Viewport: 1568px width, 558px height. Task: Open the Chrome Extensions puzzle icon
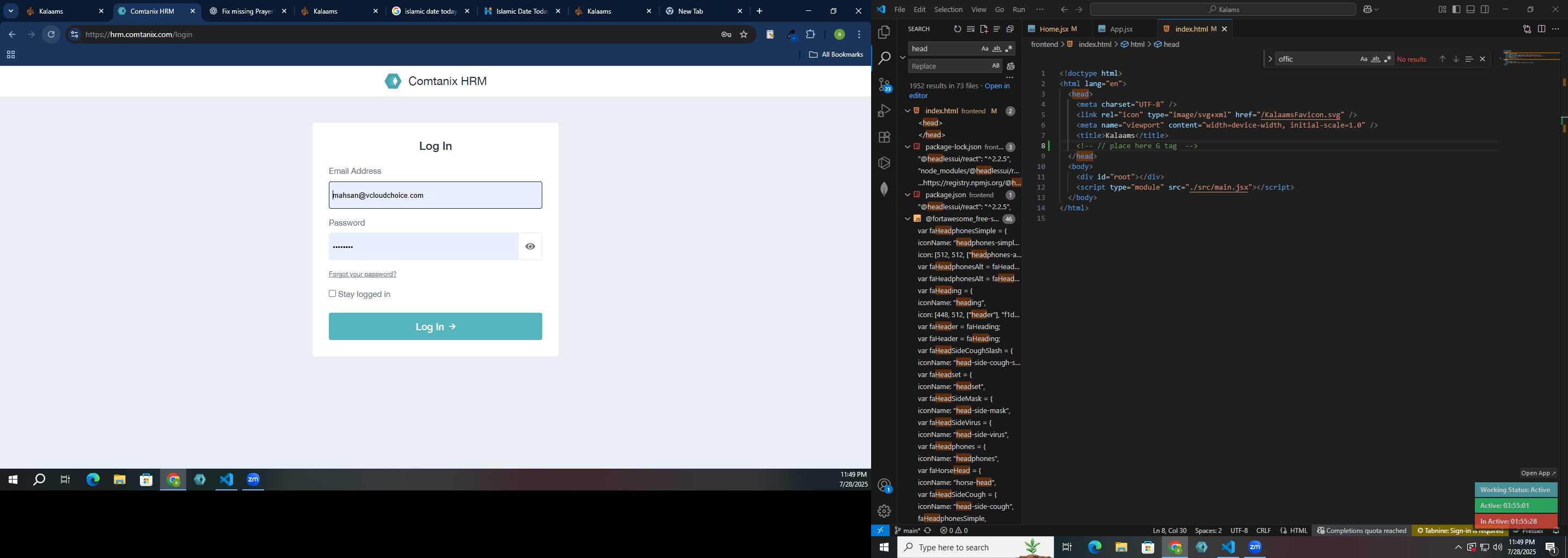pyautogui.click(x=810, y=35)
